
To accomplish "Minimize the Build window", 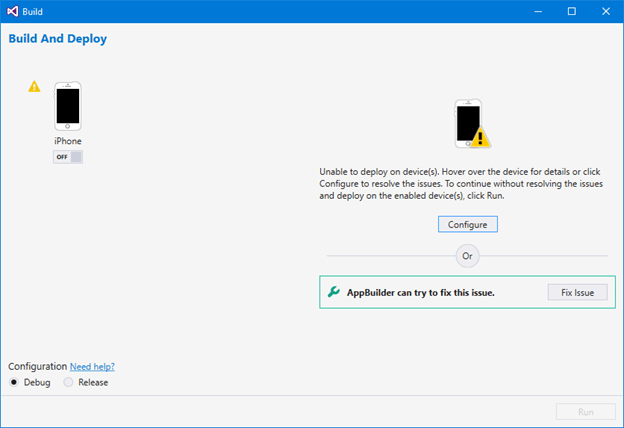I will (538, 12).
